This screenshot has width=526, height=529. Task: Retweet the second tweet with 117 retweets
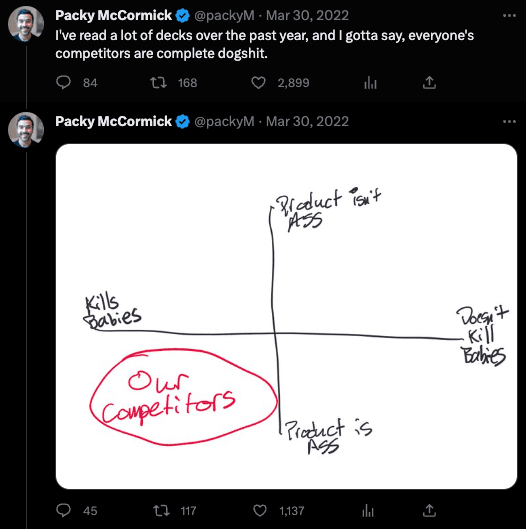pos(161,510)
